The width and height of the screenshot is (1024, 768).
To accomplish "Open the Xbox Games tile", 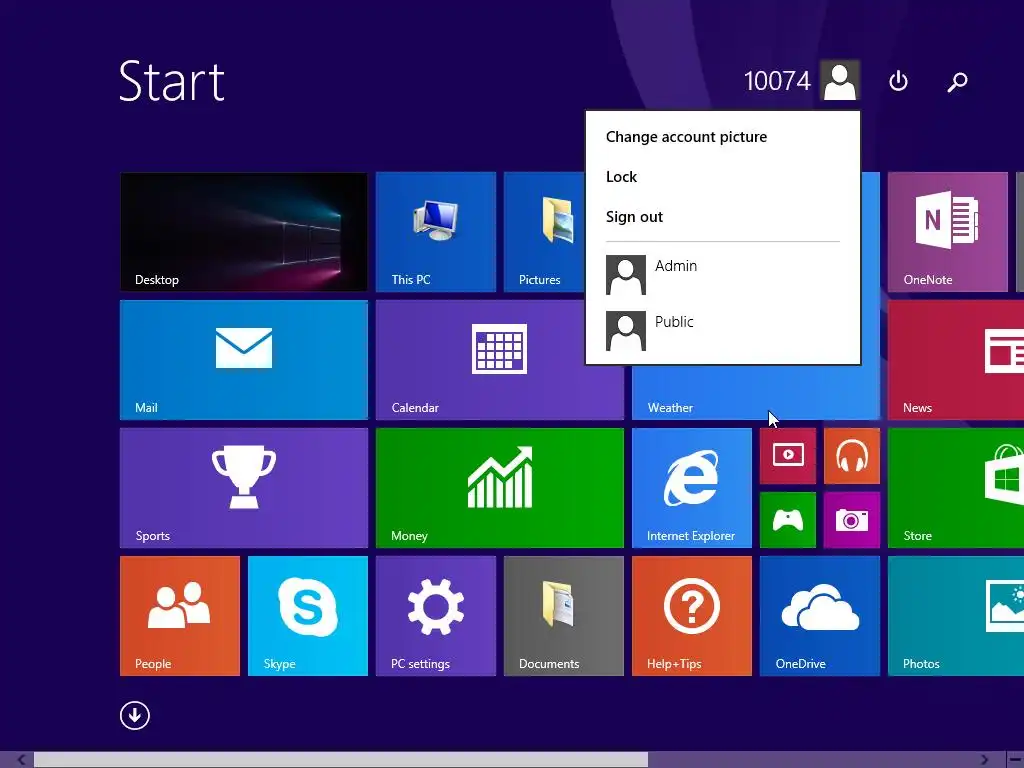I will (788, 520).
